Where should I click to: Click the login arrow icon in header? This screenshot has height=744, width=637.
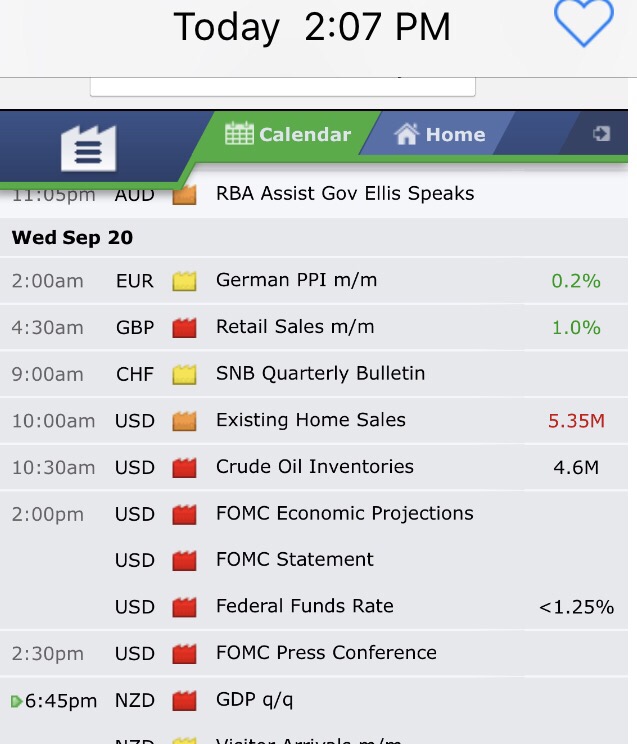[x=601, y=133]
